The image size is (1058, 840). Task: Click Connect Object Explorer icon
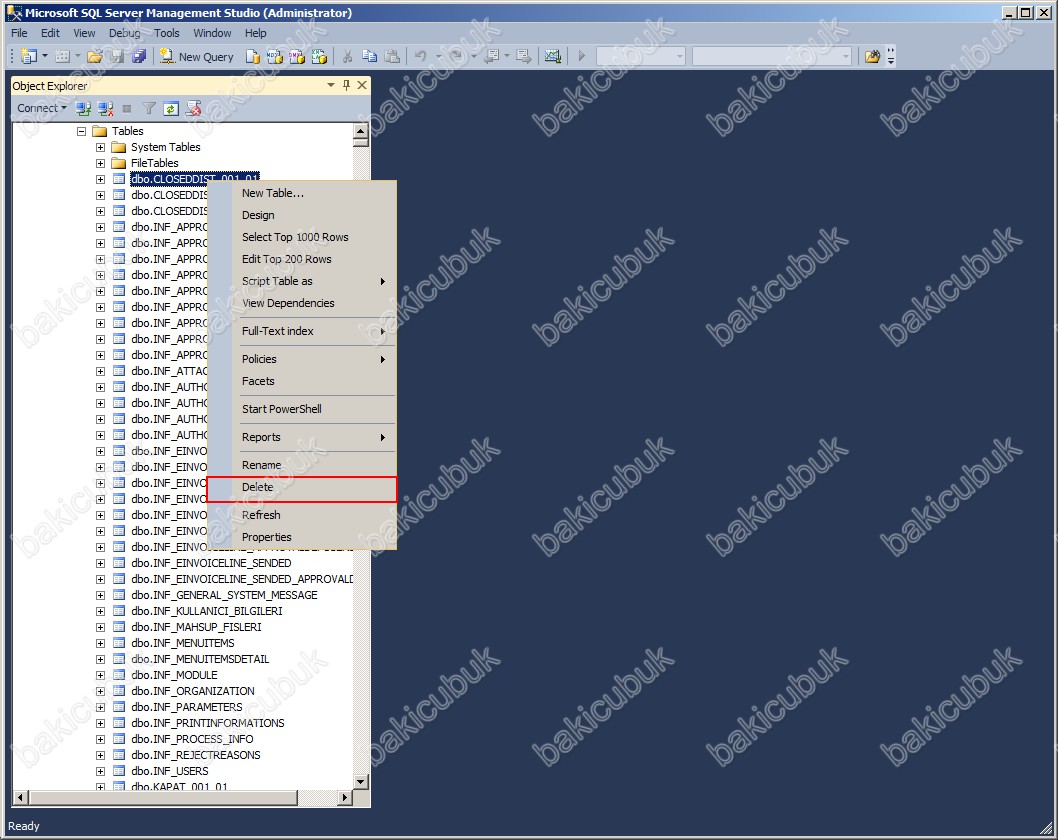tap(83, 108)
